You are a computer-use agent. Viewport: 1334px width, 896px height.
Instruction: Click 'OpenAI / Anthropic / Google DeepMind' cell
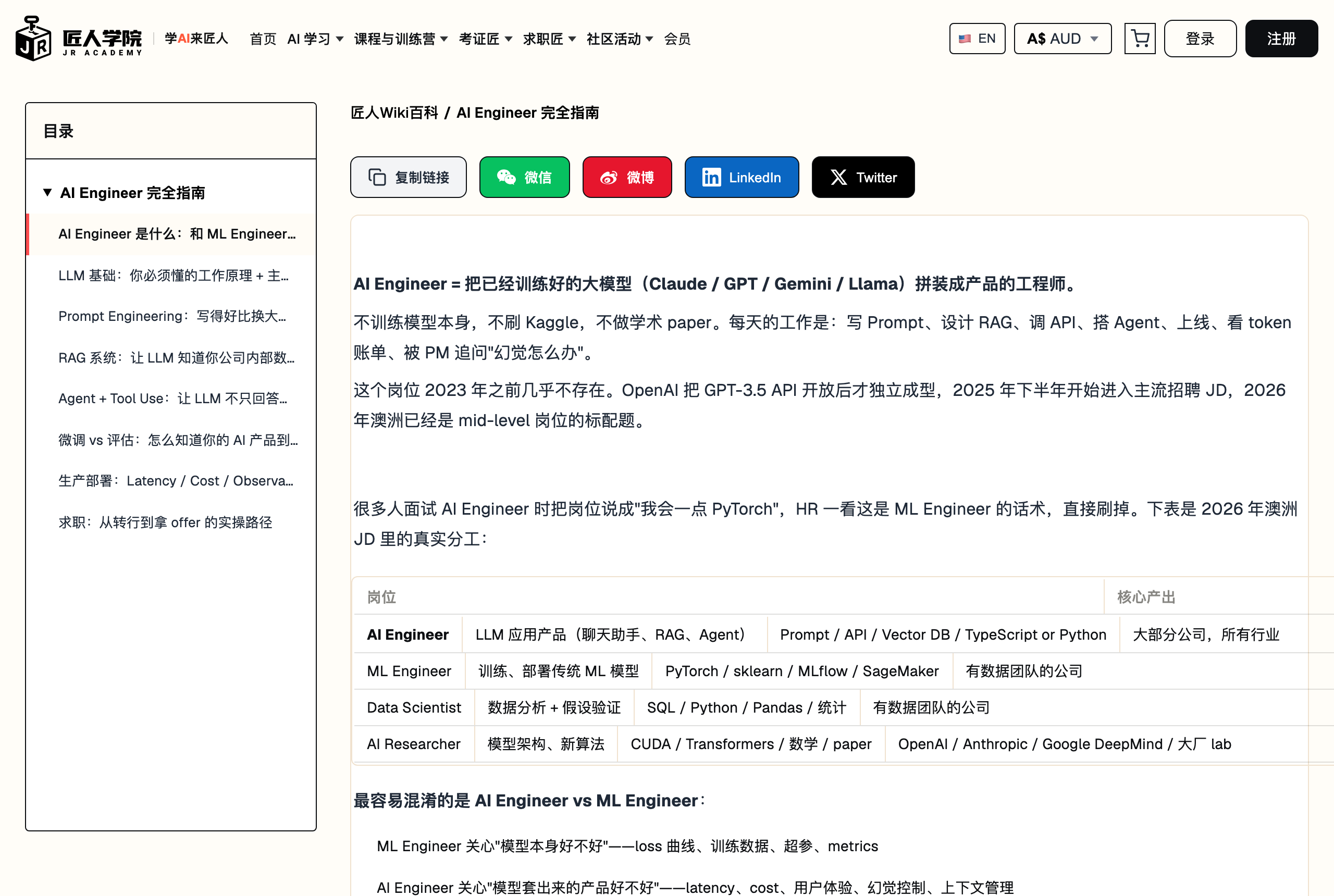pyautogui.click(x=1064, y=744)
